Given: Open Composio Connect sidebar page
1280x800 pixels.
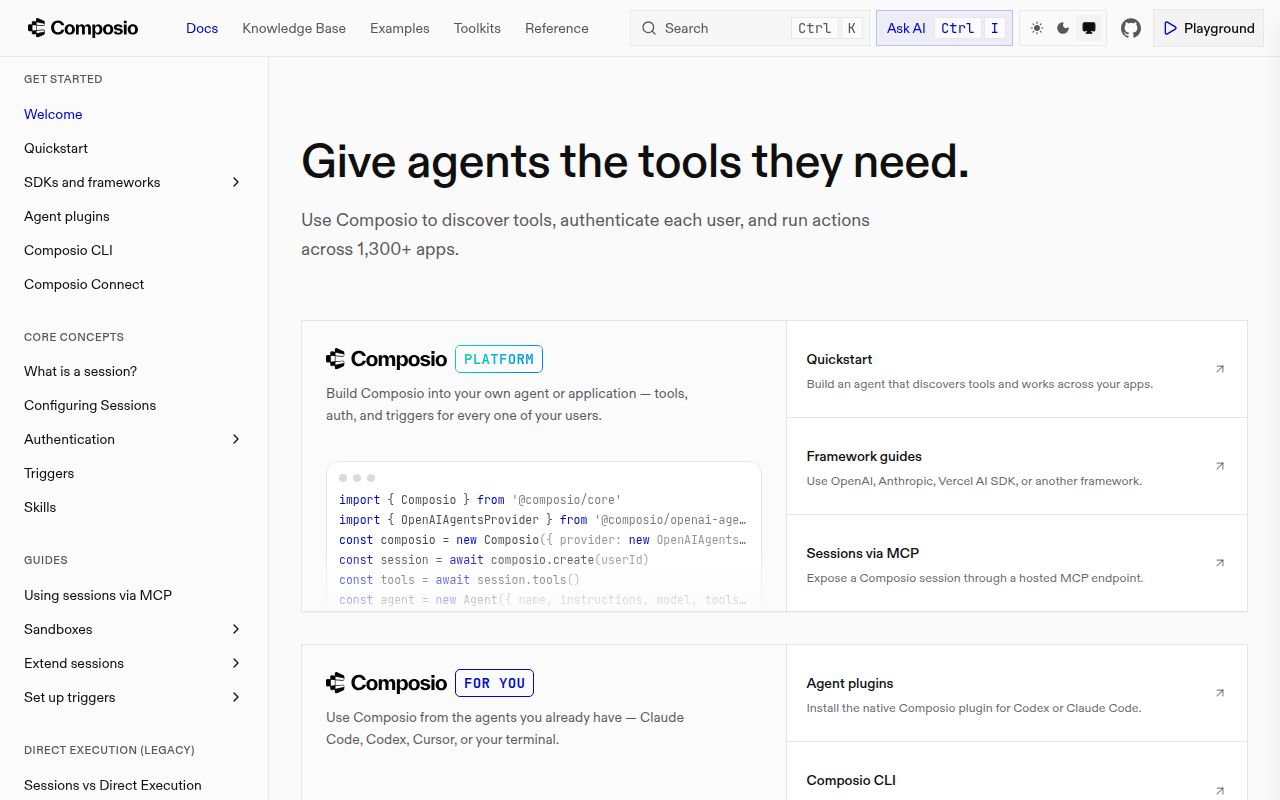Looking at the screenshot, I should [x=84, y=284].
